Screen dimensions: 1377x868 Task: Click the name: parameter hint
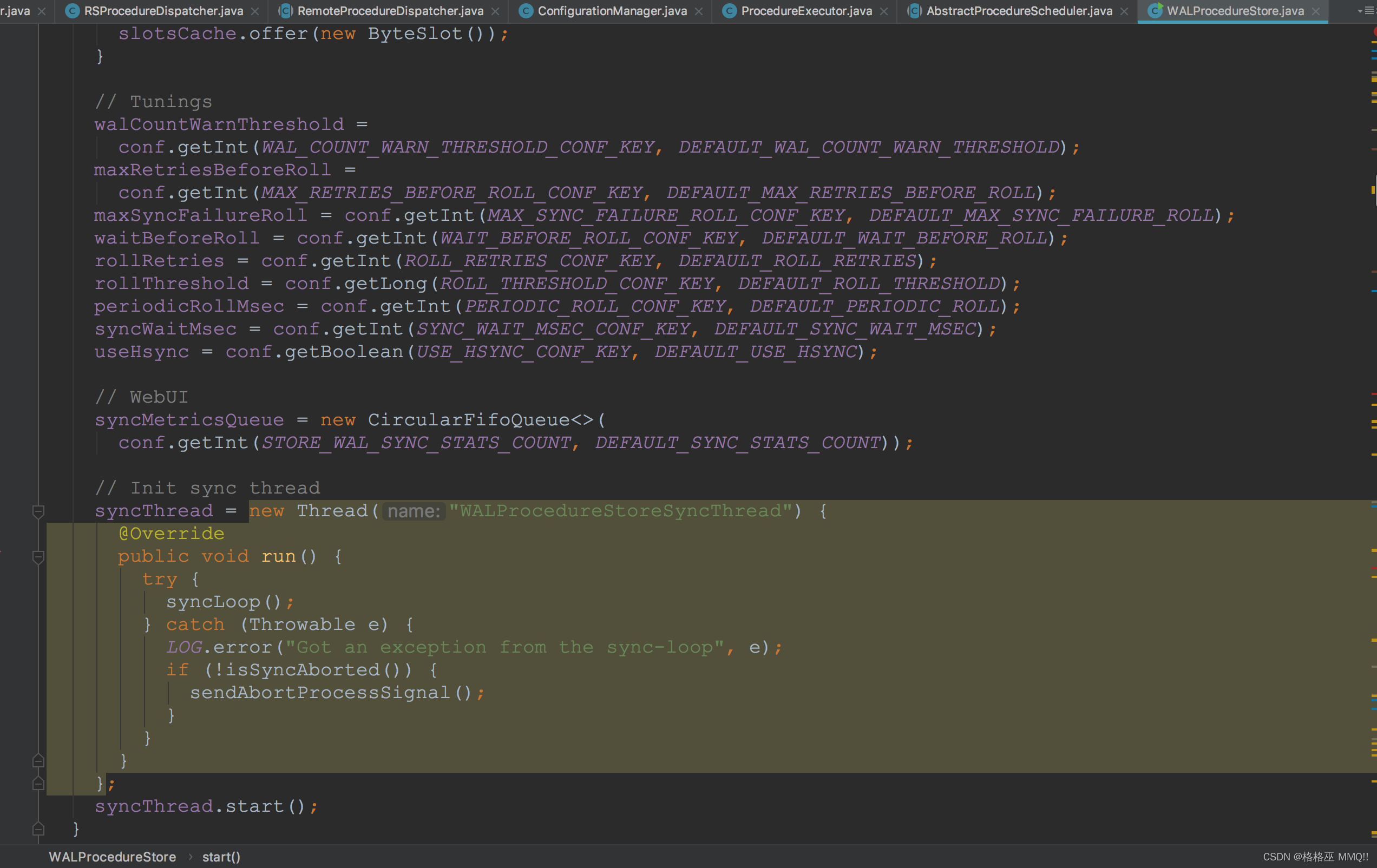coord(414,511)
